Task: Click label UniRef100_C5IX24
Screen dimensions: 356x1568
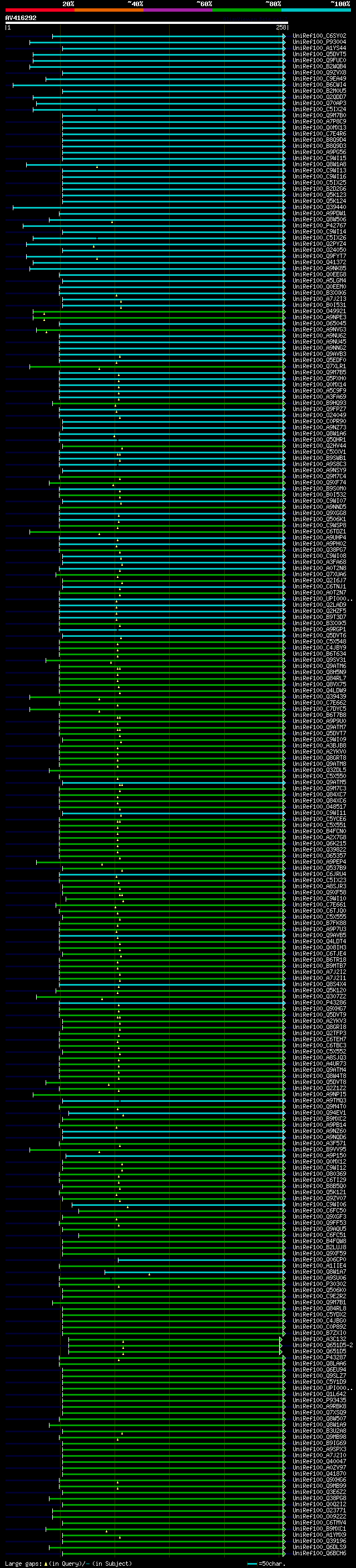Action: point(319,110)
